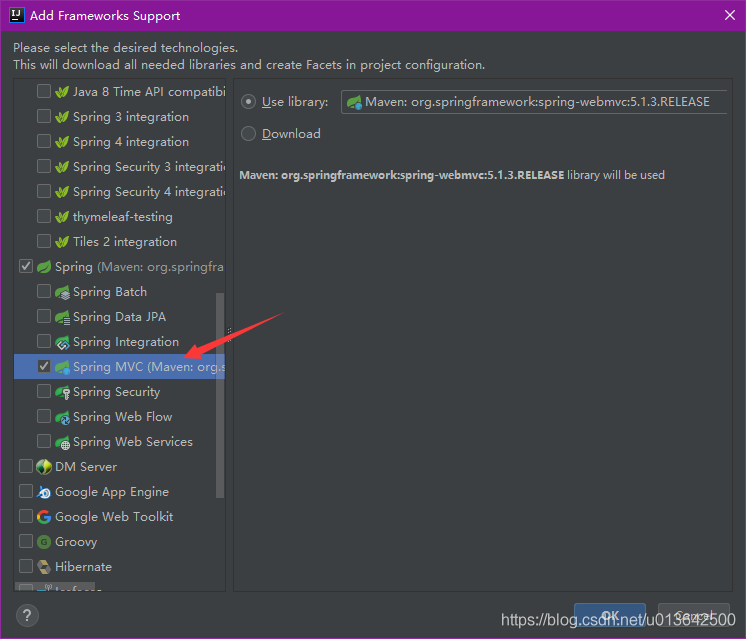This screenshot has width=746, height=639.
Task: Click the Spring Security 3 integration leaf icon
Action: coord(62,167)
